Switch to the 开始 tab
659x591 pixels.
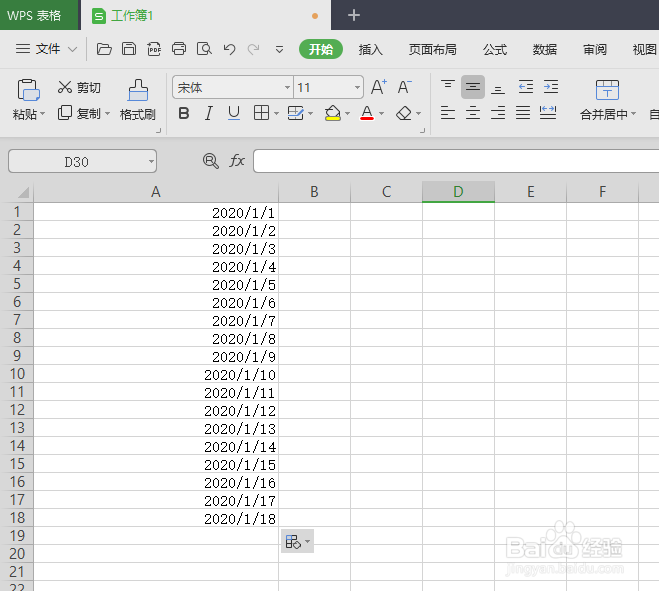point(321,49)
